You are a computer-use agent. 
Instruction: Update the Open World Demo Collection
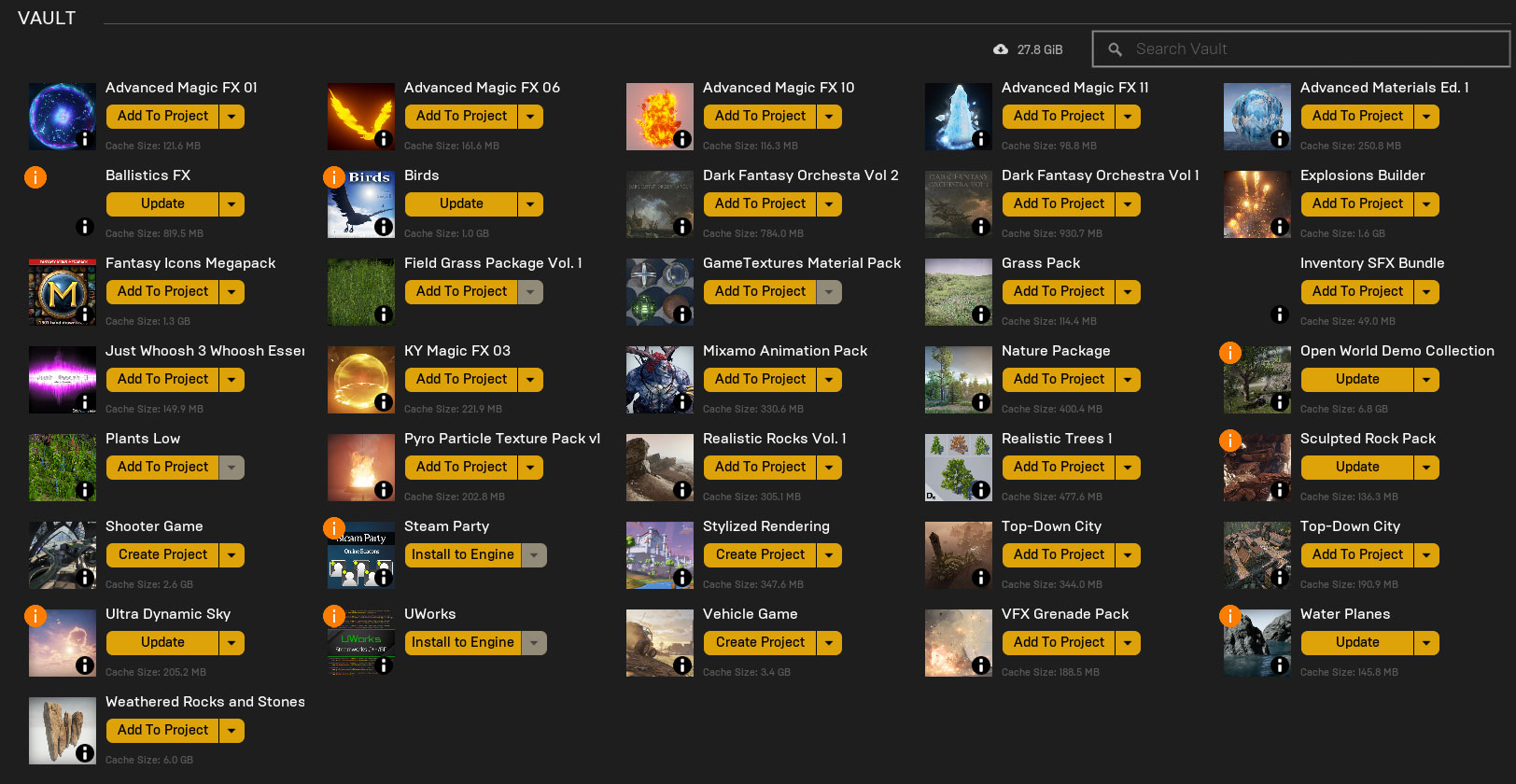point(1356,380)
